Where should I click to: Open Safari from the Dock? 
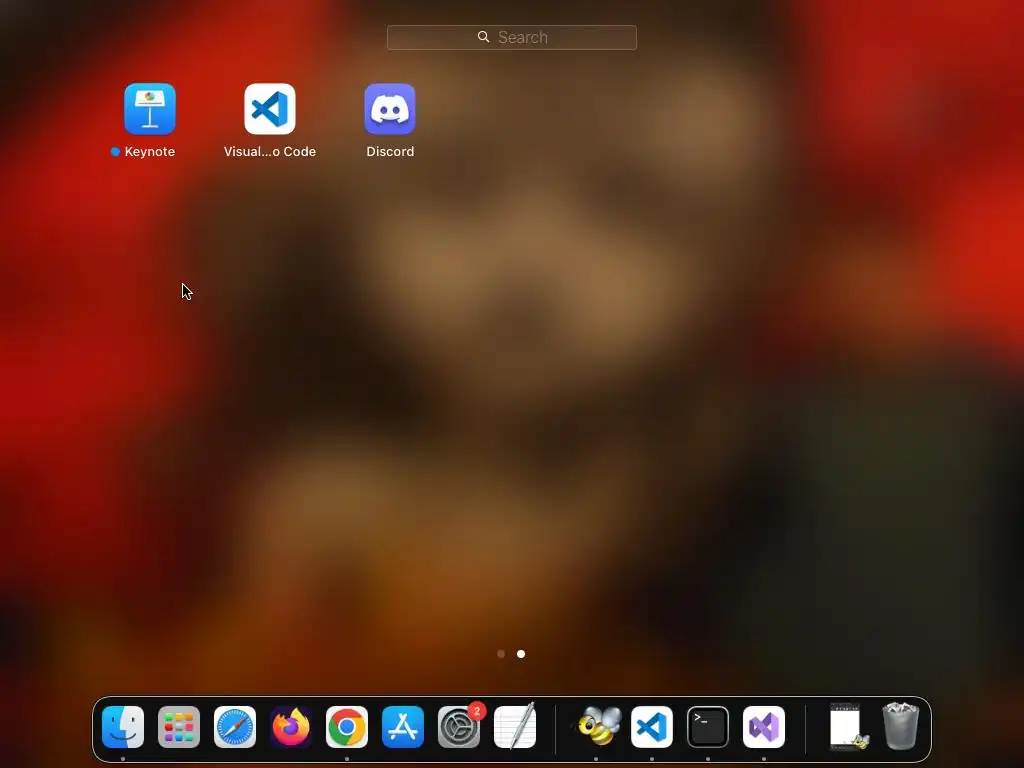pyautogui.click(x=235, y=727)
